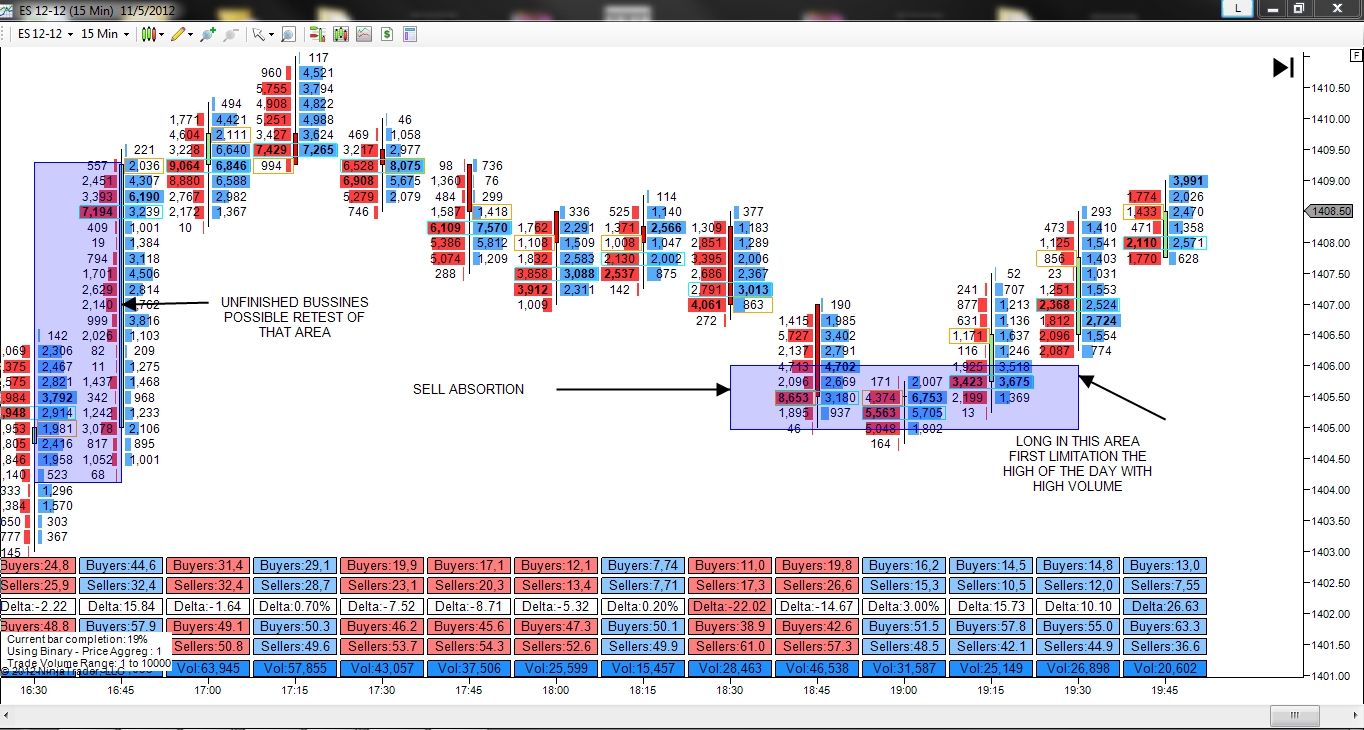Viewport: 1364px width, 730px height.
Task: Click the 7,194 sell volume cell
Action: pyautogui.click(x=97, y=212)
